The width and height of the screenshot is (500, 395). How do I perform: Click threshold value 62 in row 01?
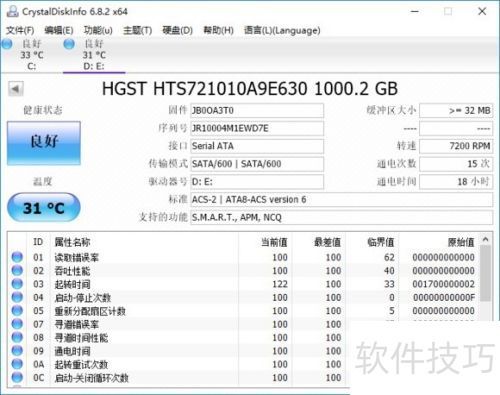(x=389, y=257)
